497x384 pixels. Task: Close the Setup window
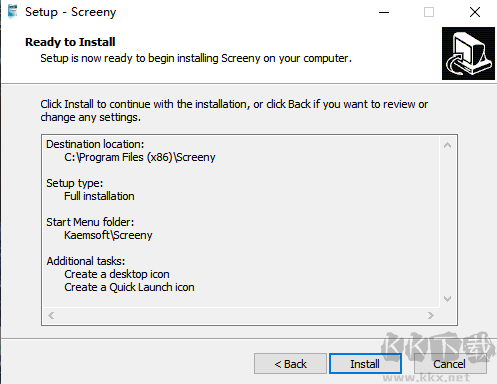[x=475, y=12]
